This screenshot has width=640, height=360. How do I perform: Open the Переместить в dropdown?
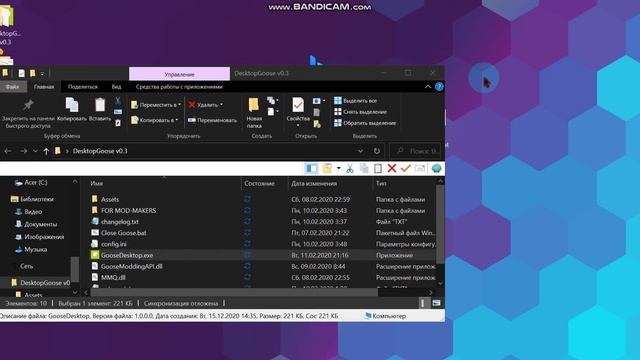pos(156,105)
